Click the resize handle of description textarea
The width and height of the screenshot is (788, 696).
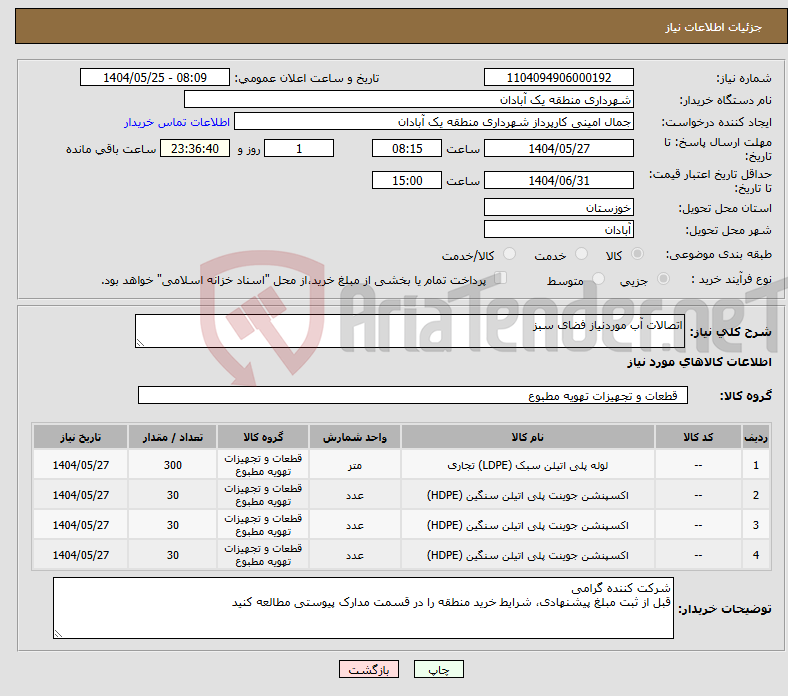tap(140, 343)
